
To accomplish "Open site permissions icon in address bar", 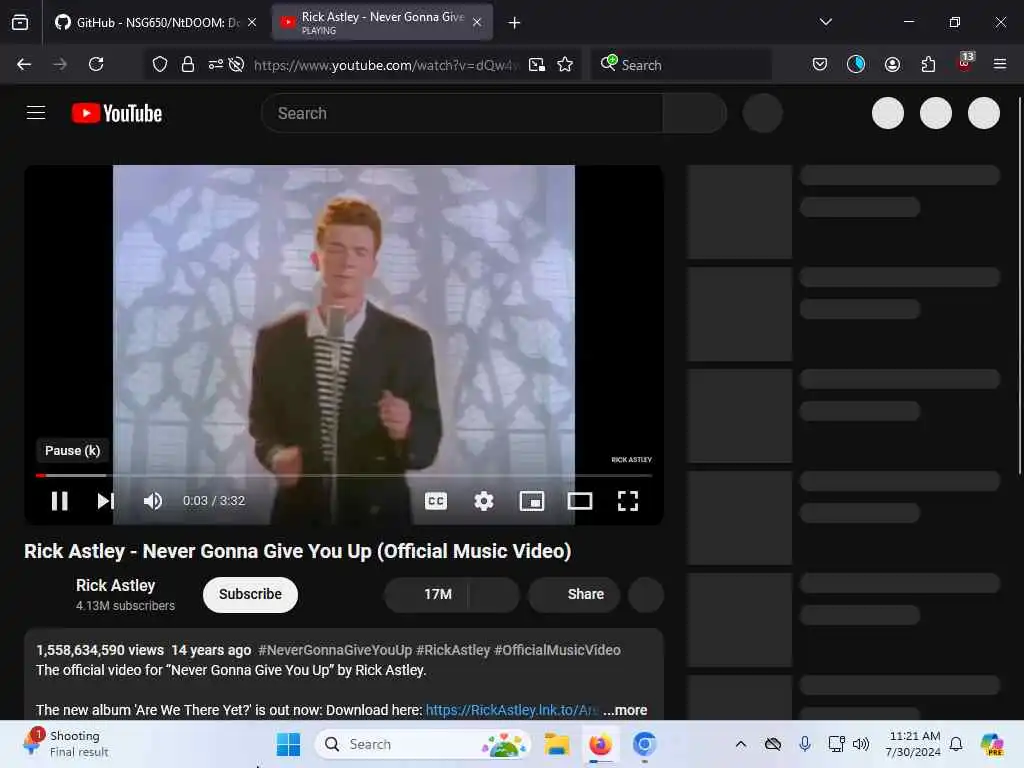I will [x=216, y=64].
